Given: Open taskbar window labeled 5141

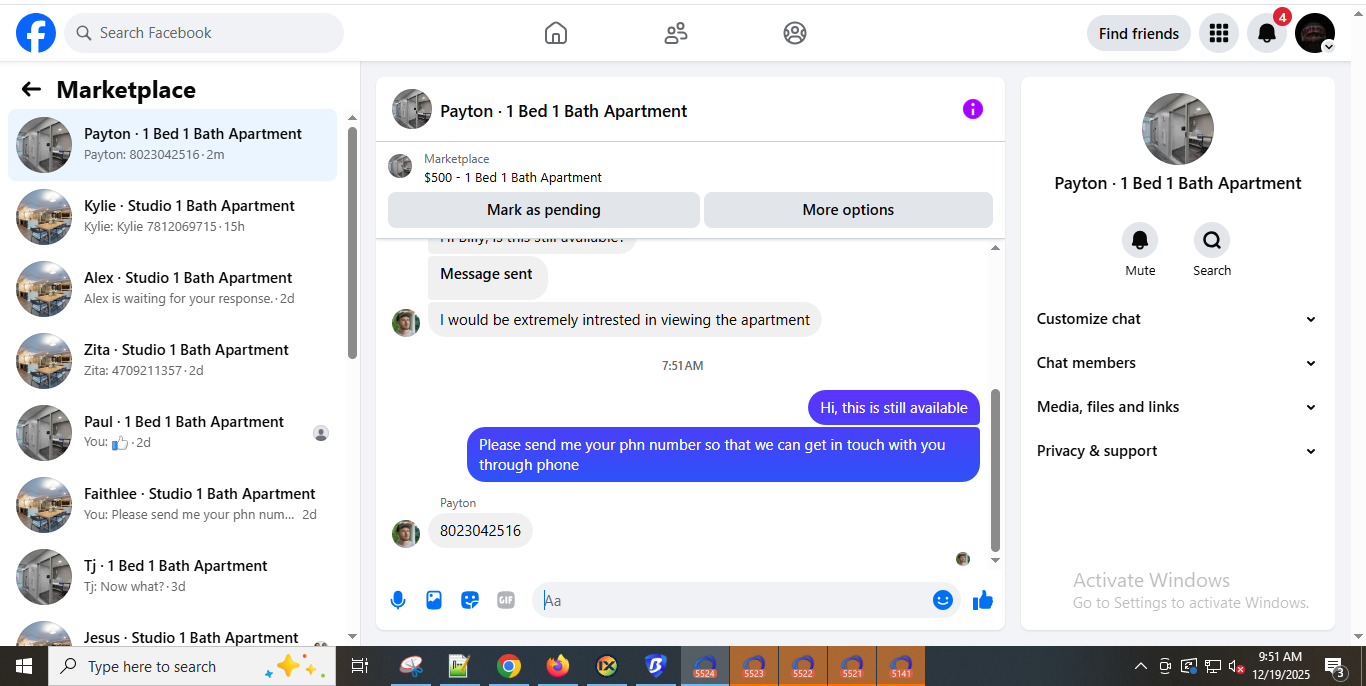Looking at the screenshot, I should [901, 666].
